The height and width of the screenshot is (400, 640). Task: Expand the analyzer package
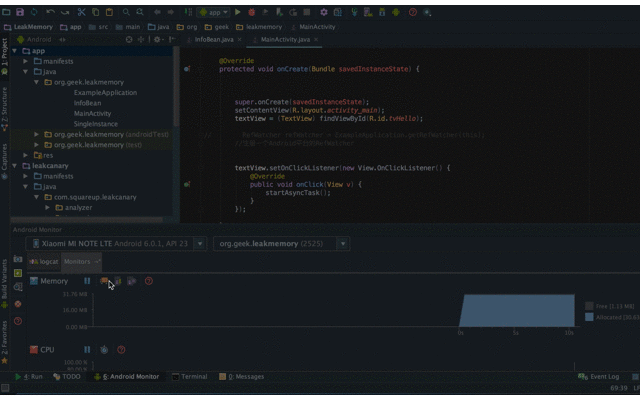48,207
